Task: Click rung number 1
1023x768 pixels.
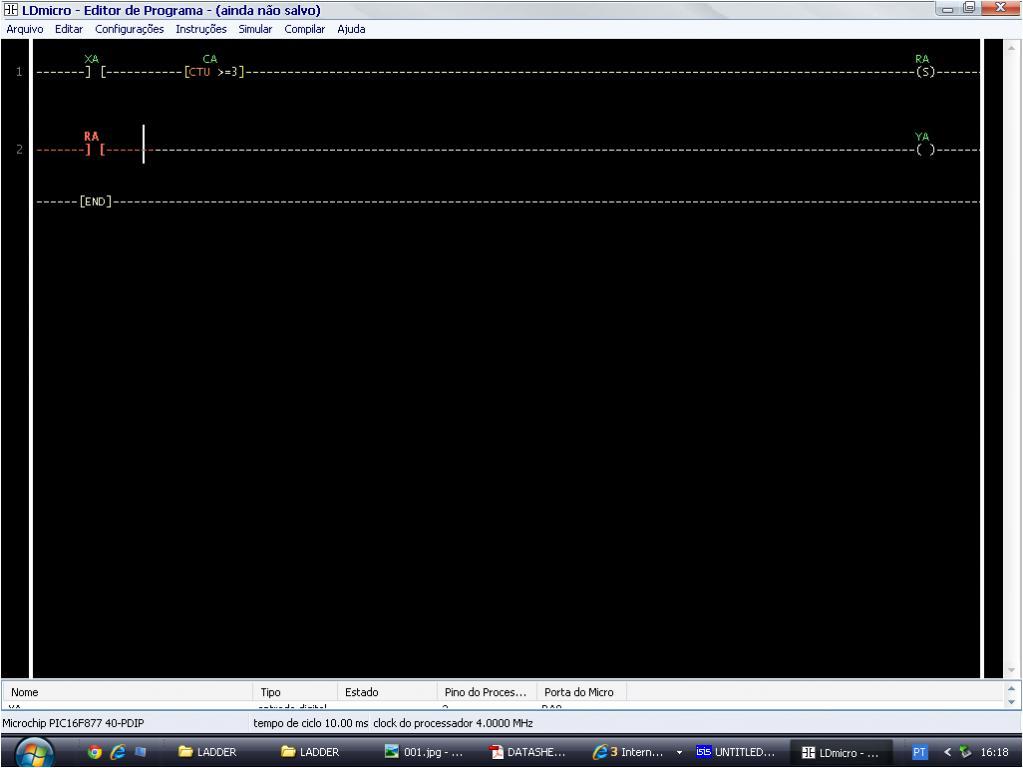Action: pos(19,72)
